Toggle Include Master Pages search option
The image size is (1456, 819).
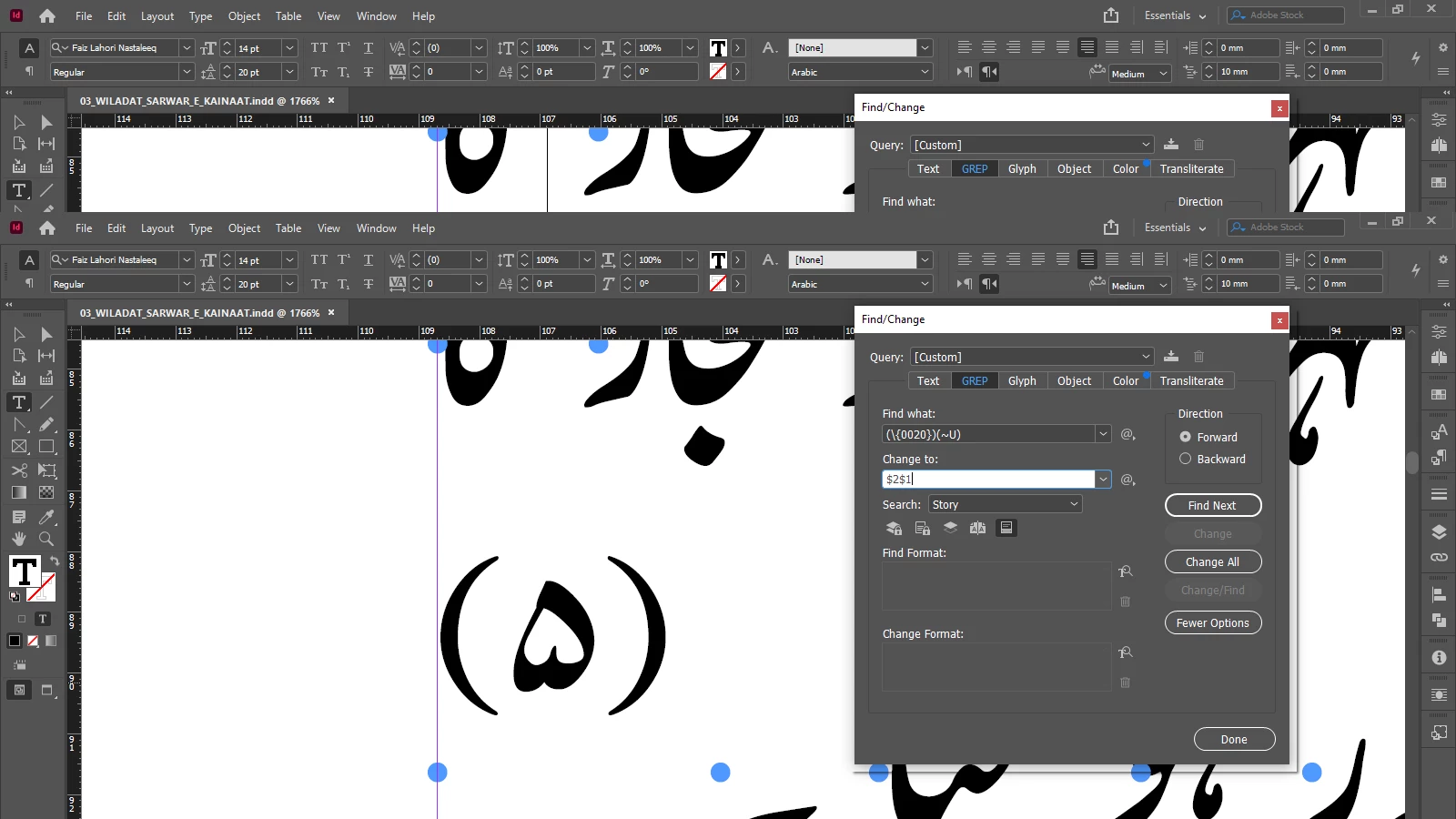pyautogui.click(x=978, y=528)
